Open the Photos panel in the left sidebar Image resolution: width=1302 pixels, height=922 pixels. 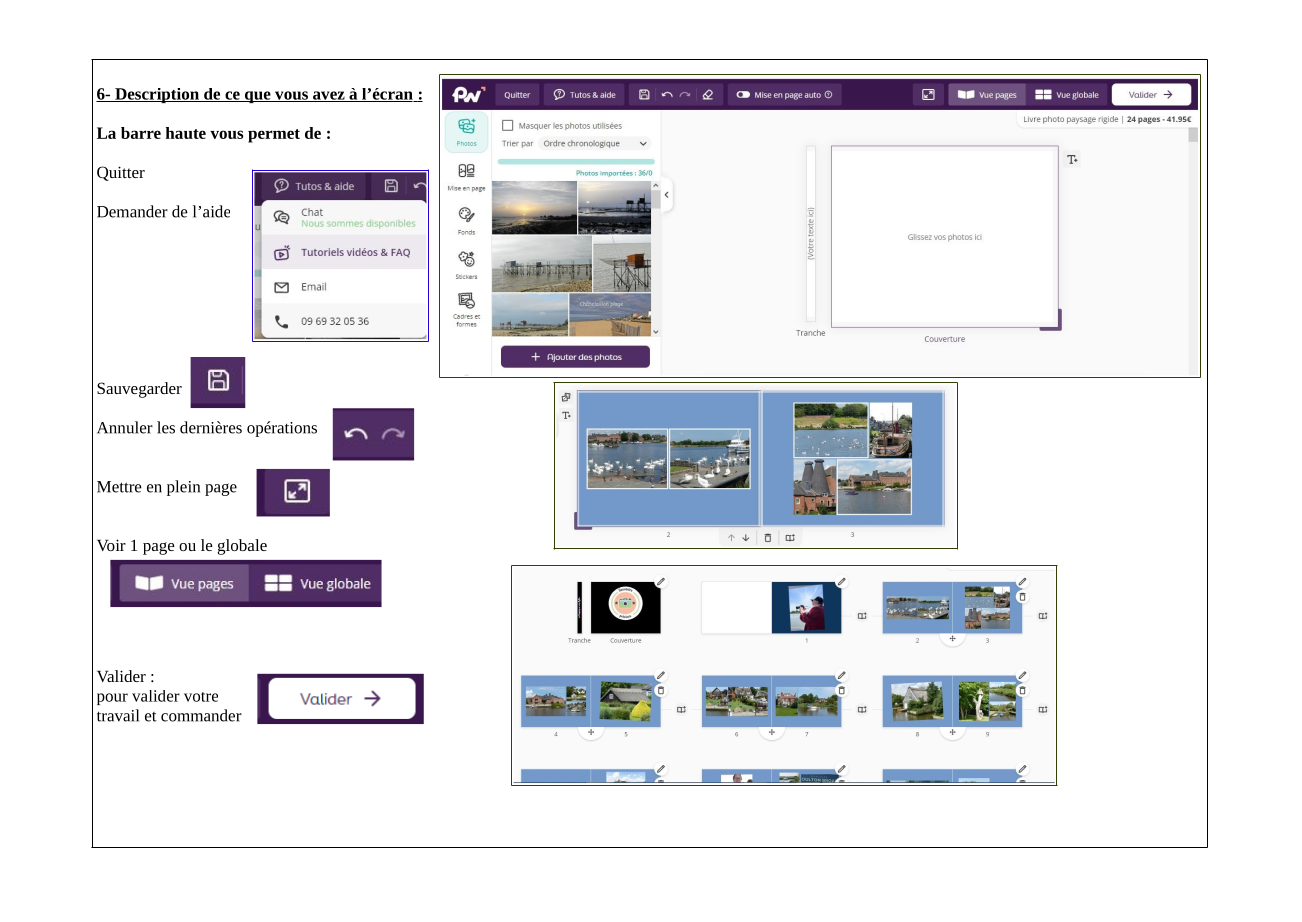tap(466, 130)
